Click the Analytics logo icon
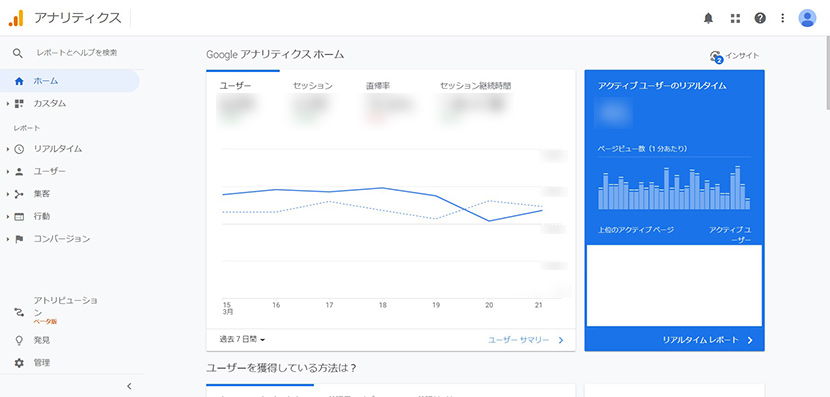 pyautogui.click(x=16, y=18)
